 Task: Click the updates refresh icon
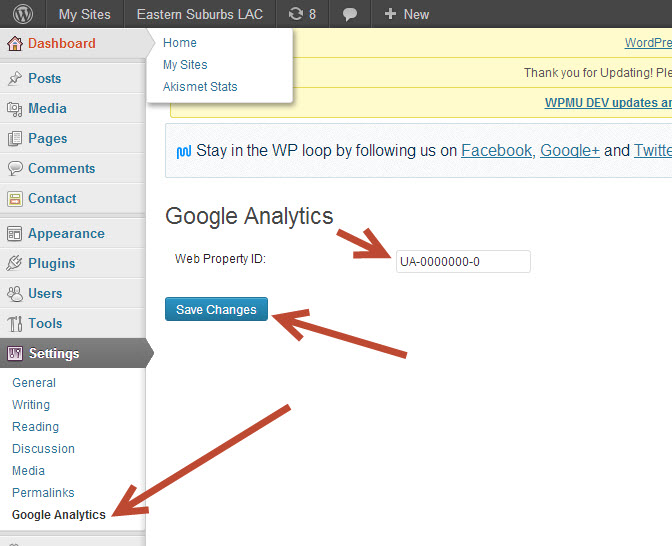(296, 14)
